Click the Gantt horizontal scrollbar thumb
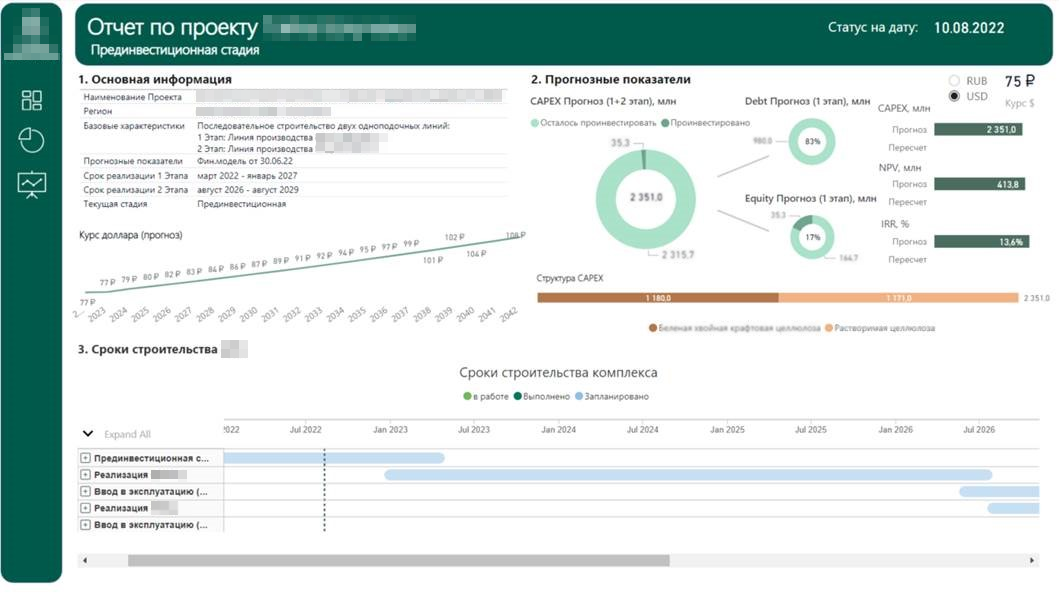Image resolution: width=1059 pixels, height=594 pixels. point(398,561)
